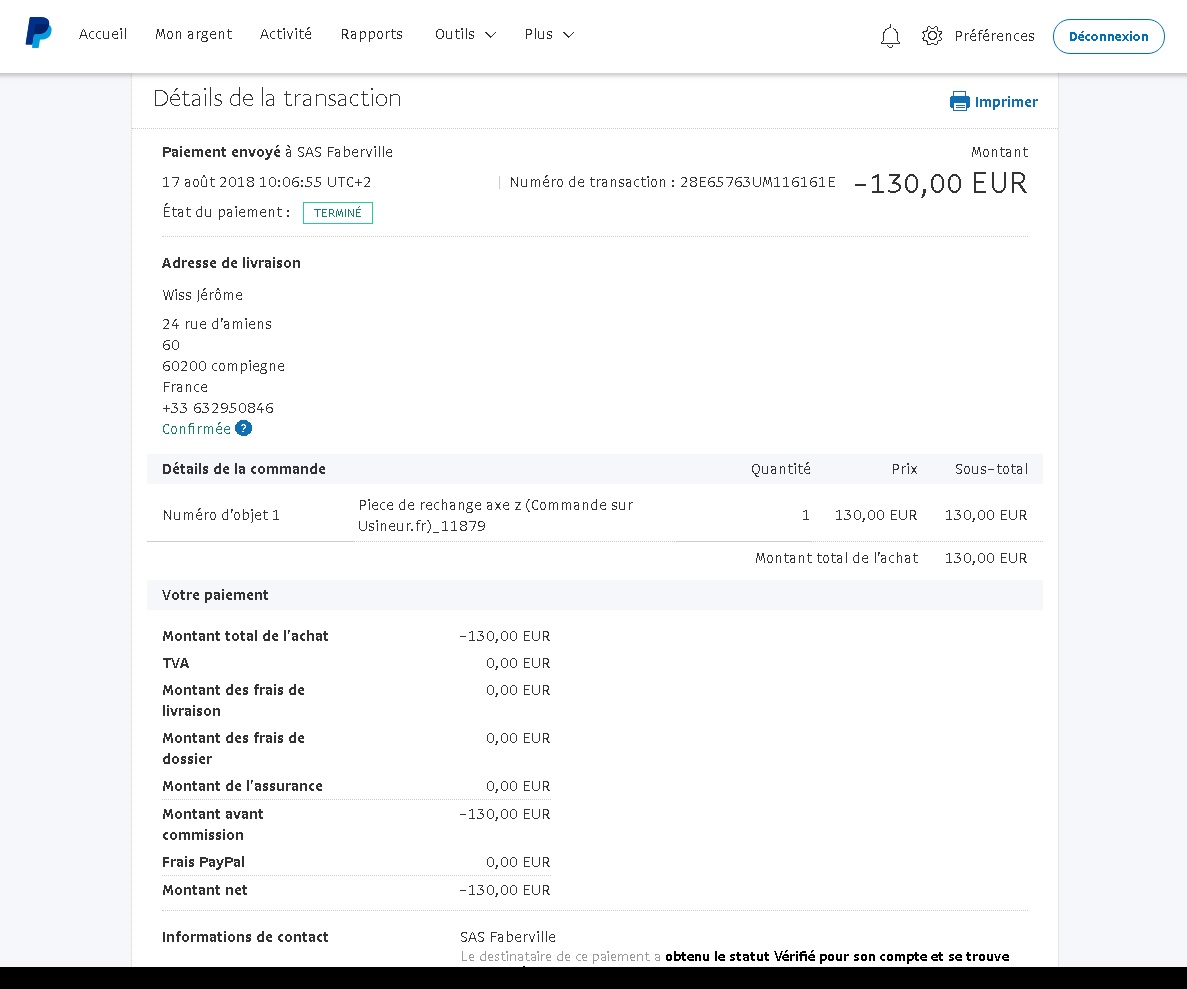Click the Montant avant commission value

coord(504,814)
